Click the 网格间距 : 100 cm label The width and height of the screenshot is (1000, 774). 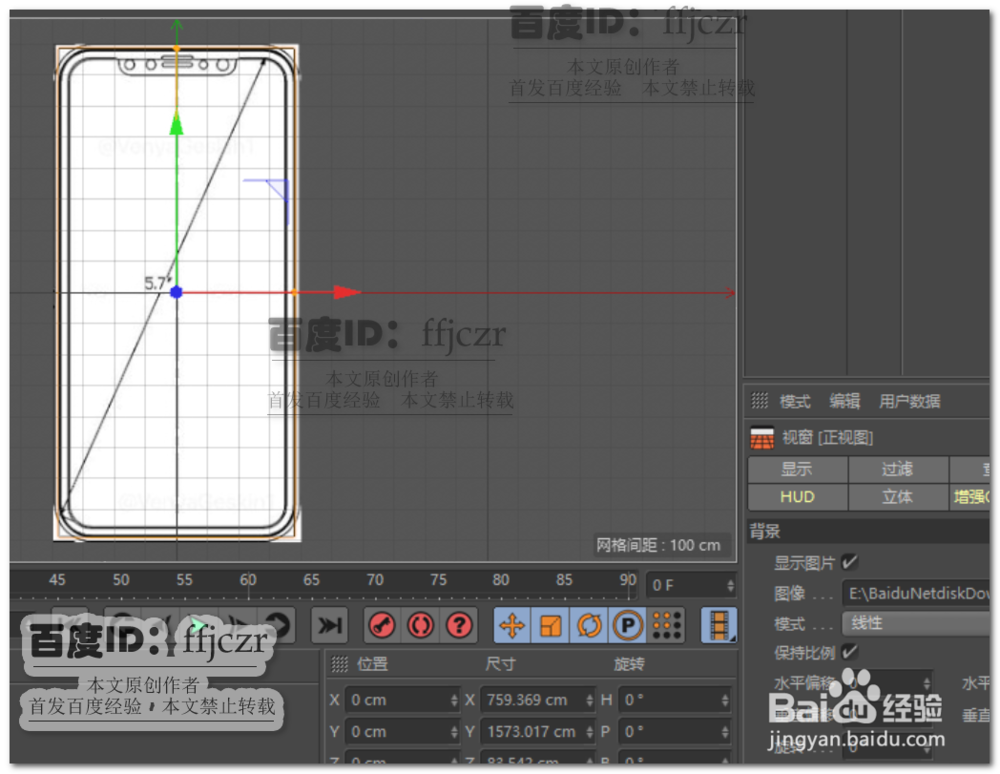point(658,545)
